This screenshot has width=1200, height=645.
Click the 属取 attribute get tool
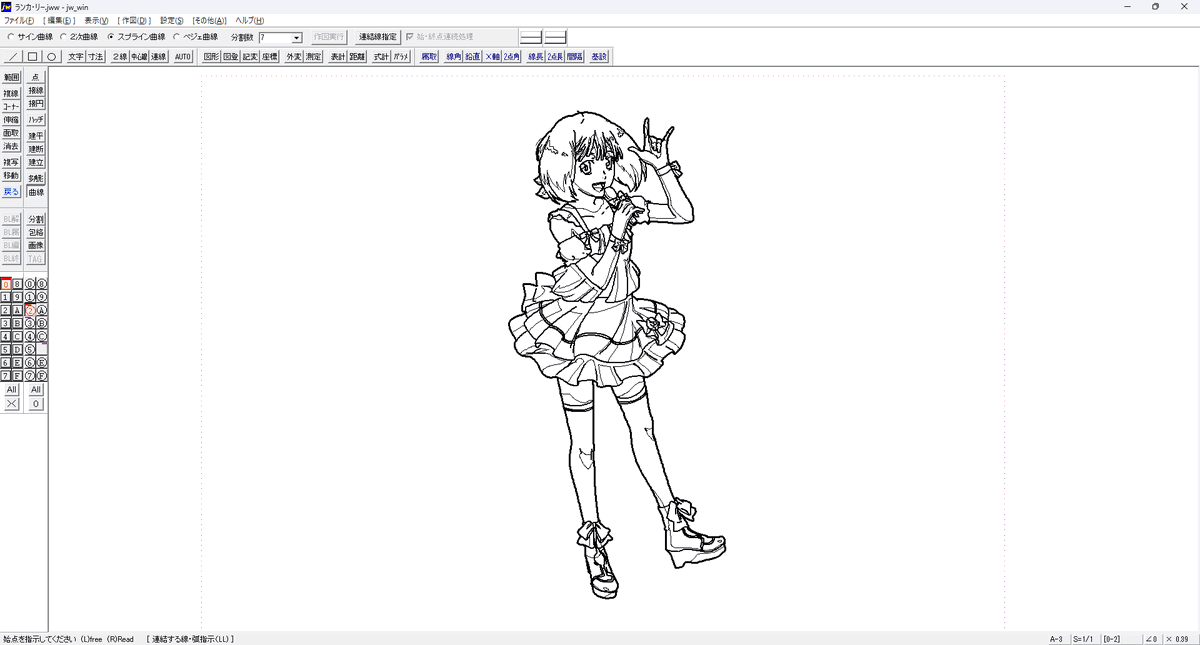429,57
